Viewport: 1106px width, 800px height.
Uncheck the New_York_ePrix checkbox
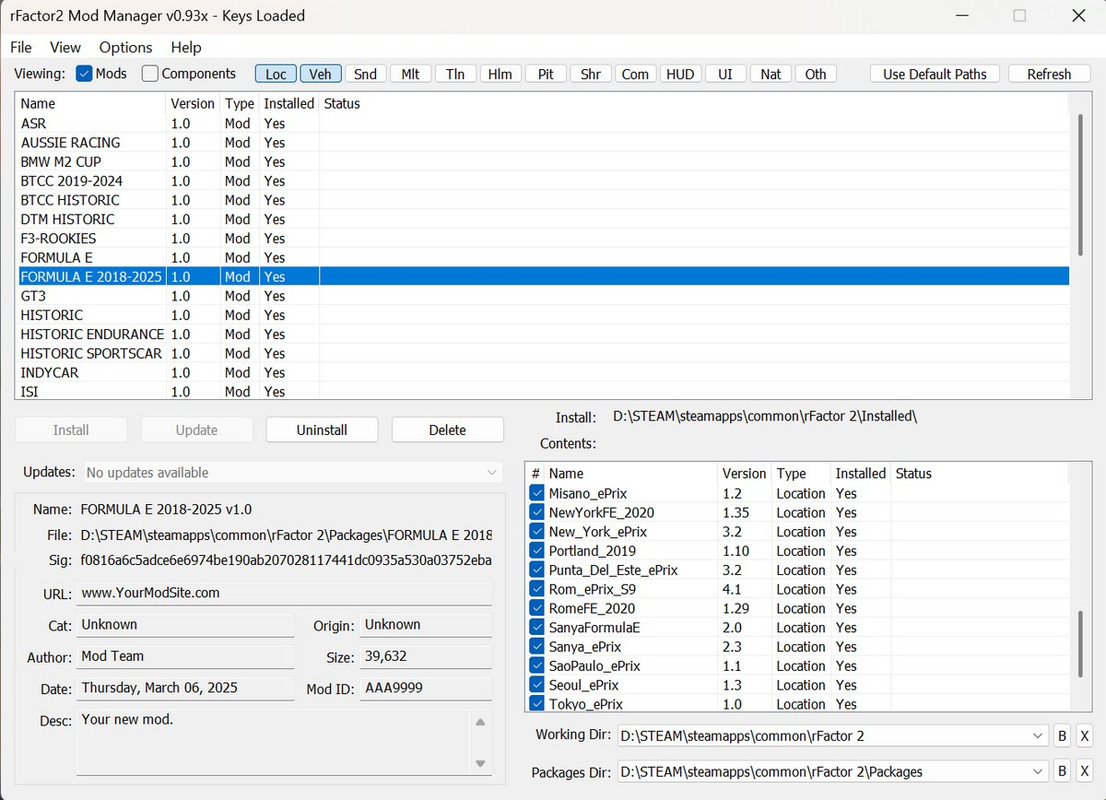click(x=537, y=531)
